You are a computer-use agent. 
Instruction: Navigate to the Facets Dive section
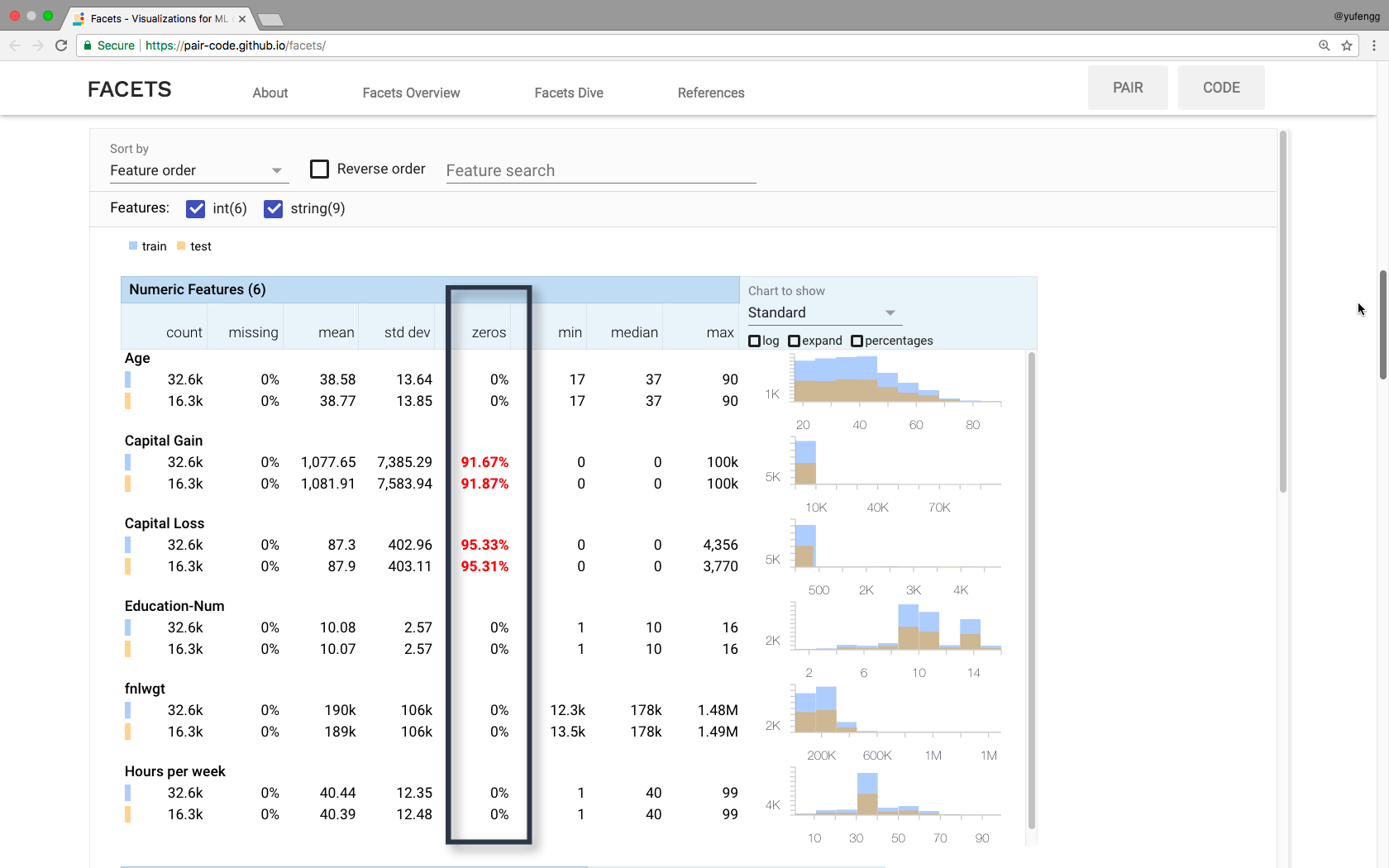[x=568, y=93]
